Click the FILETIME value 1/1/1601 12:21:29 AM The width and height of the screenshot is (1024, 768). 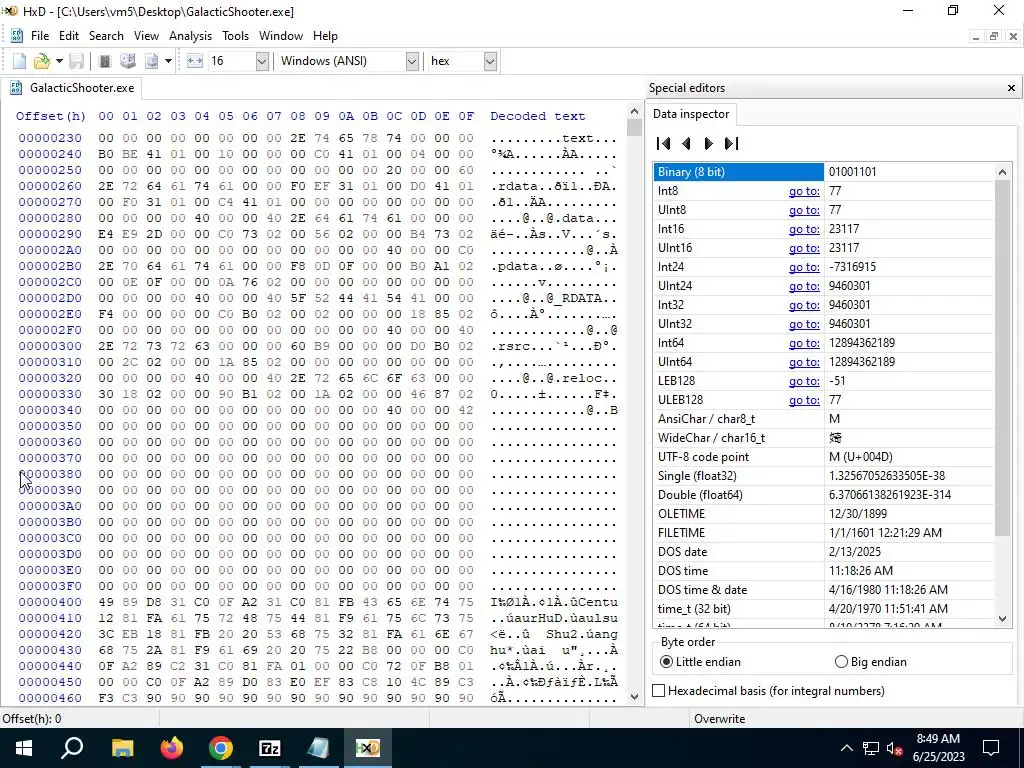click(885, 533)
